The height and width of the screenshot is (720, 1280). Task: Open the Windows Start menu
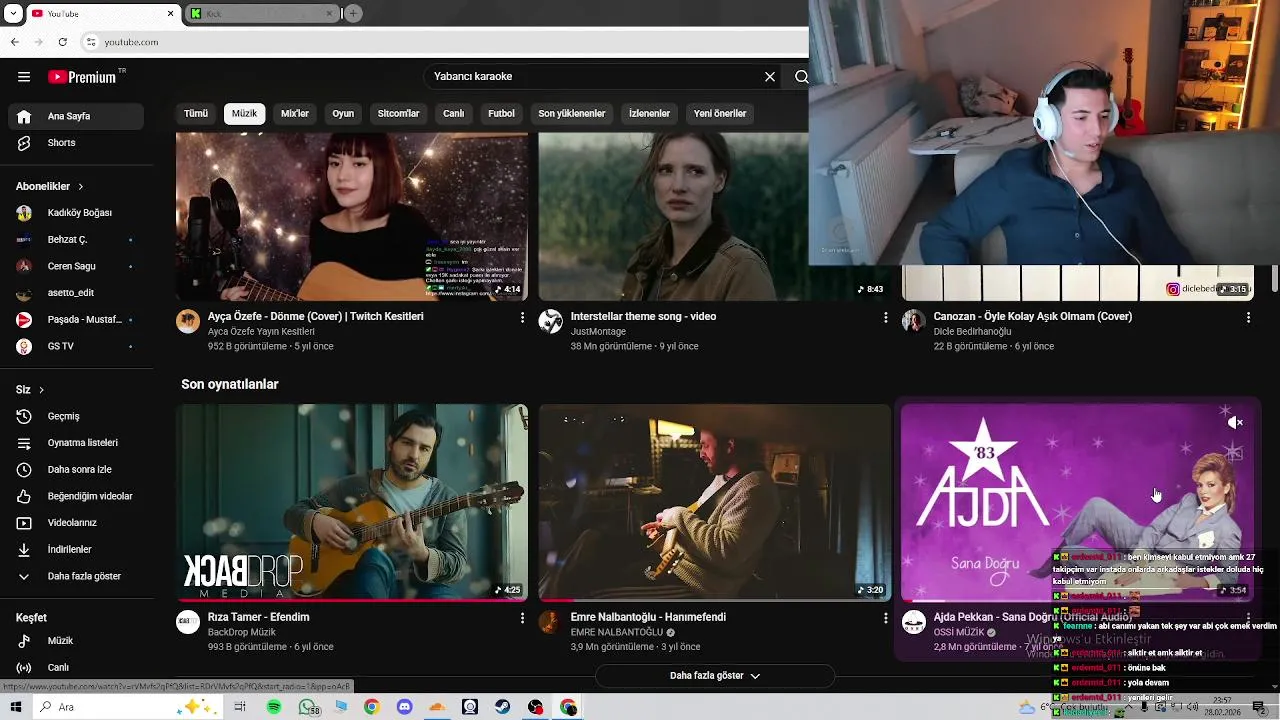coord(16,707)
